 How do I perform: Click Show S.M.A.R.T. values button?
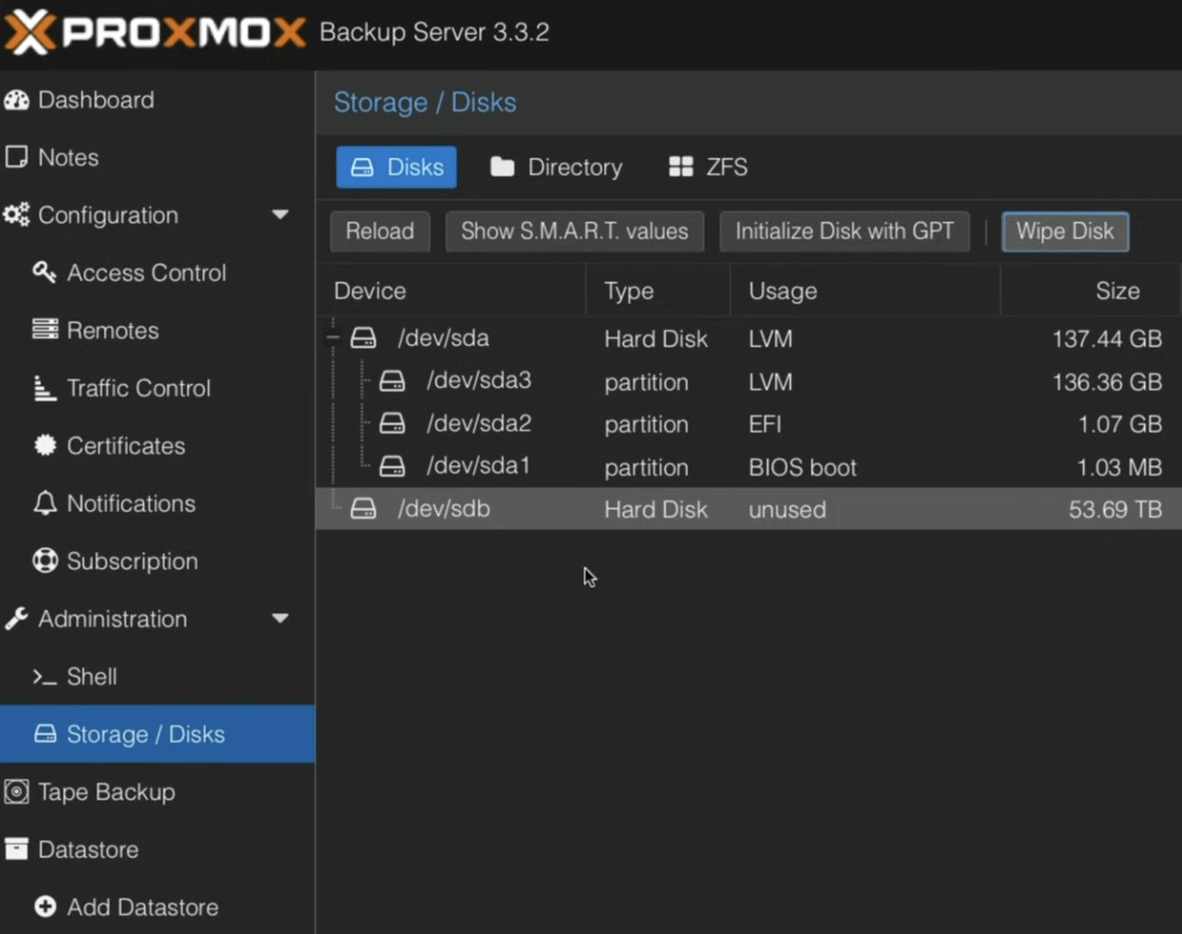(x=574, y=231)
